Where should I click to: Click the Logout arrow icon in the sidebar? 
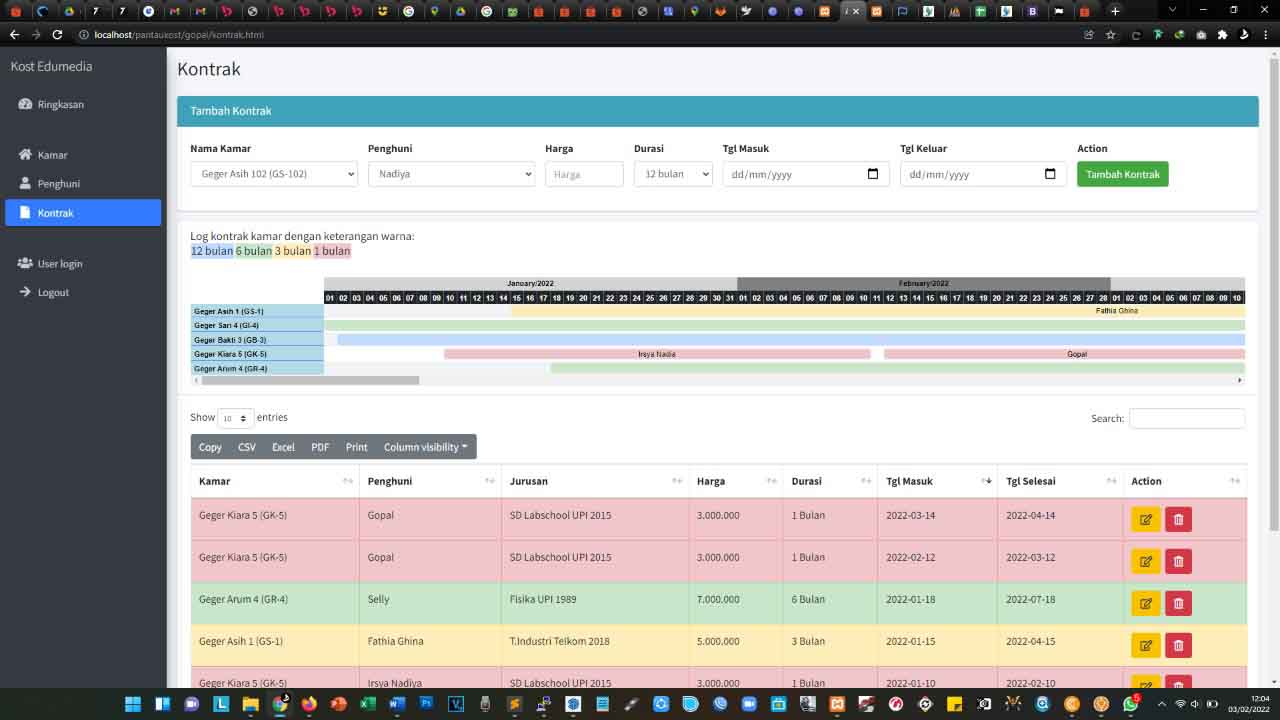[x=25, y=292]
